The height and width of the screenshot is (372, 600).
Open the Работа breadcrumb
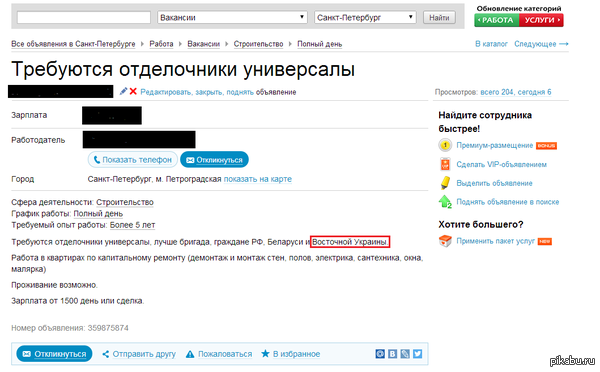click(161, 44)
